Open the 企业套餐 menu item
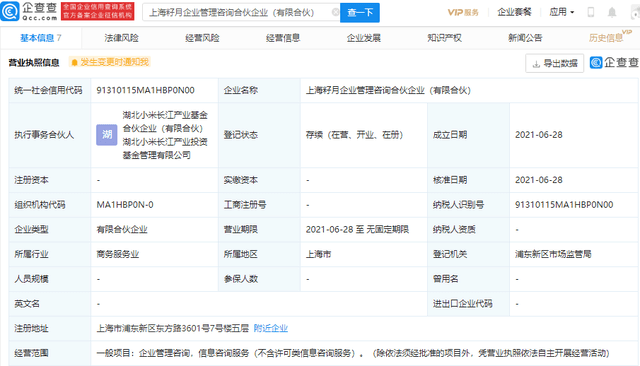The width and height of the screenshot is (640, 366). (x=514, y=12)
